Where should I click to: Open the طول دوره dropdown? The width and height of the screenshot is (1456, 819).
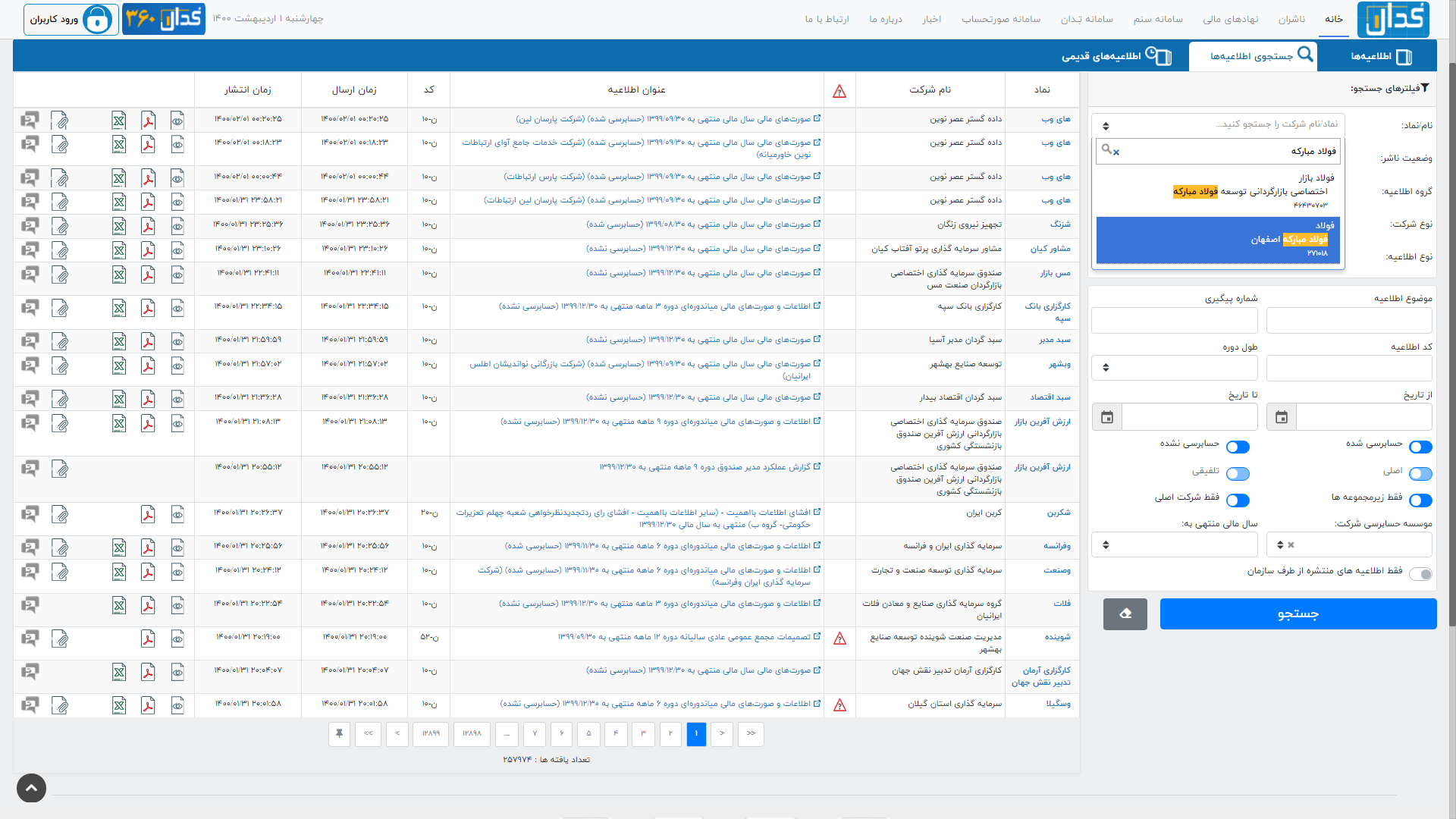pos(1175,368)
